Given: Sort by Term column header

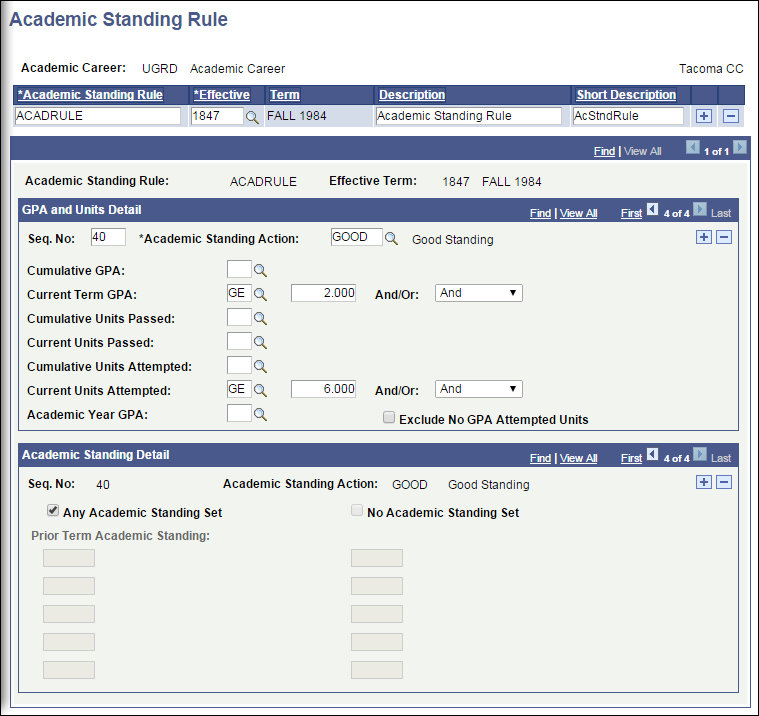Looking at the screenshot, I should (285, 94).
